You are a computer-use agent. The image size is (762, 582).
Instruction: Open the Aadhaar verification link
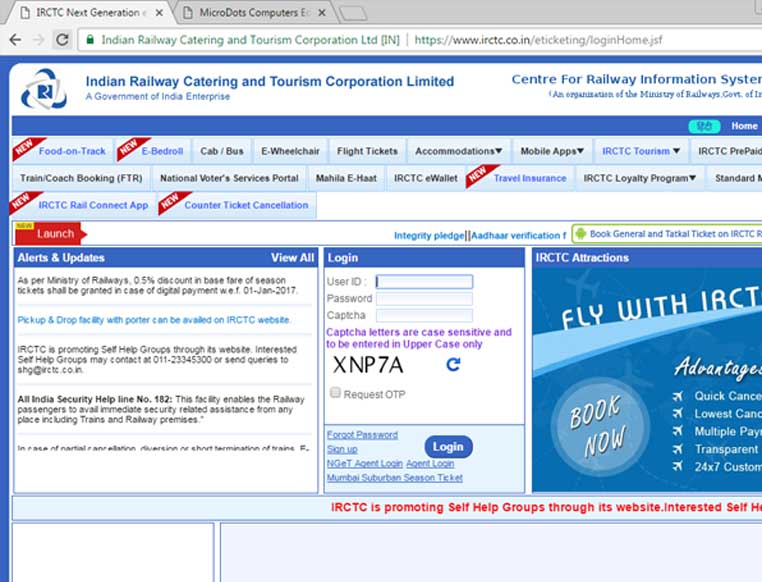519,236
